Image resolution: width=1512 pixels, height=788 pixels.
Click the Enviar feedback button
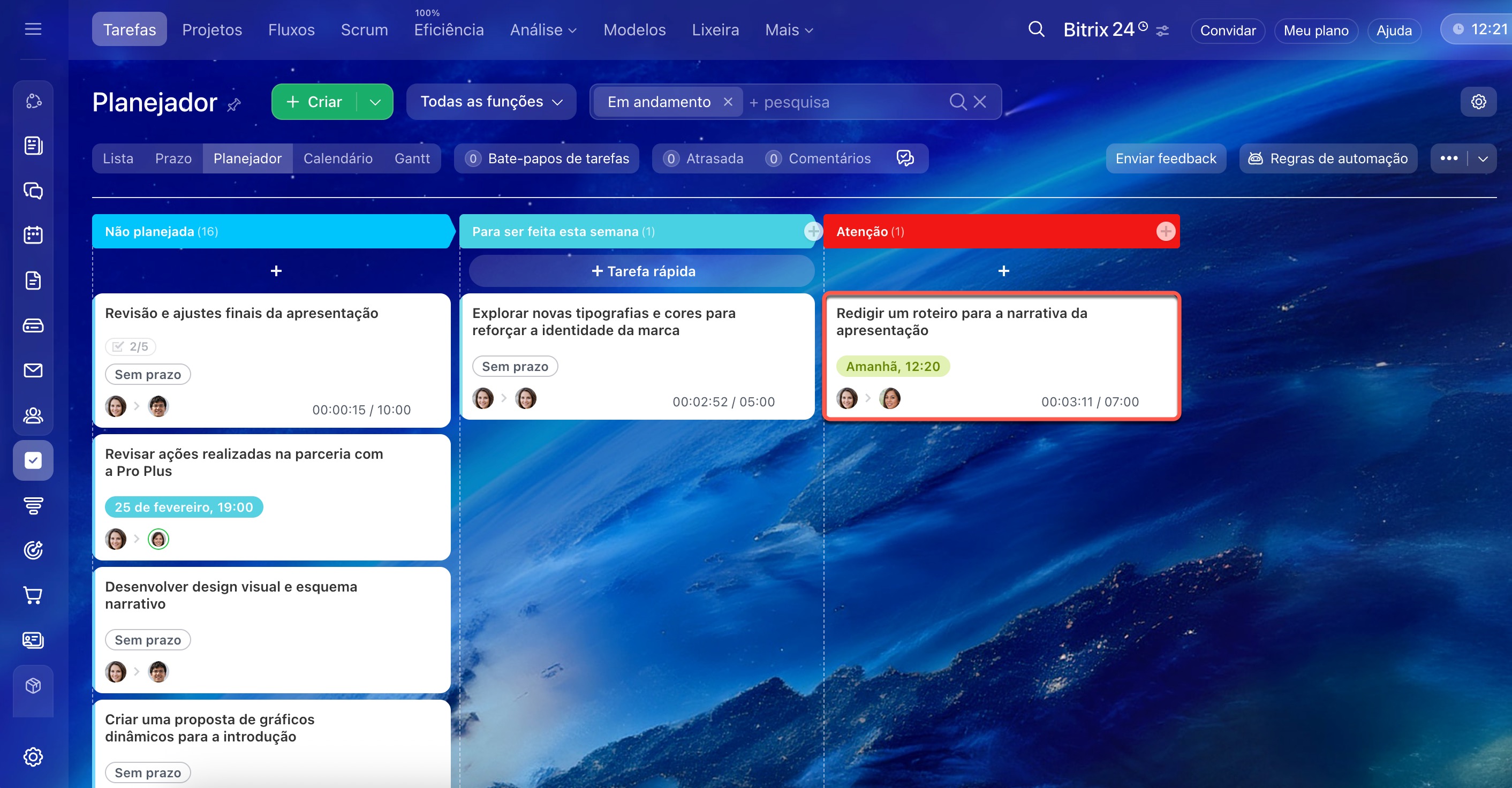point(1165,158)
